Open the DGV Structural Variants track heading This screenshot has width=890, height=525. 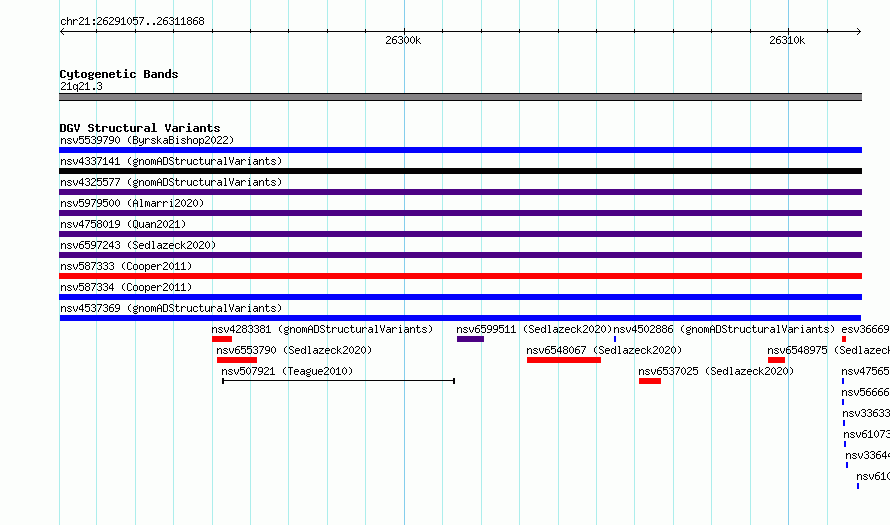point(140,128)
